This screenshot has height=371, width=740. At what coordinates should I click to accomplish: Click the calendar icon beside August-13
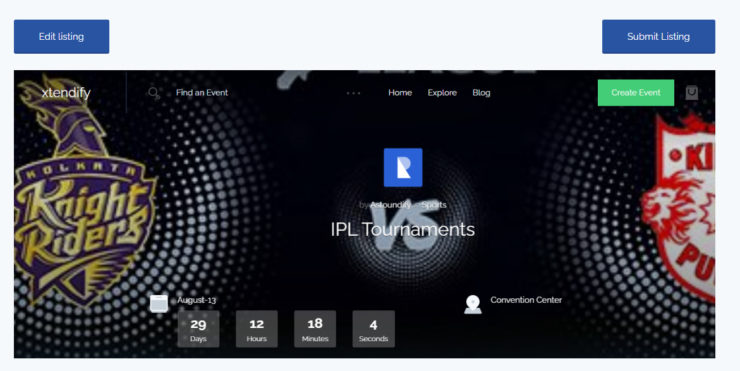pyautogui.click(x=159, y=304)
